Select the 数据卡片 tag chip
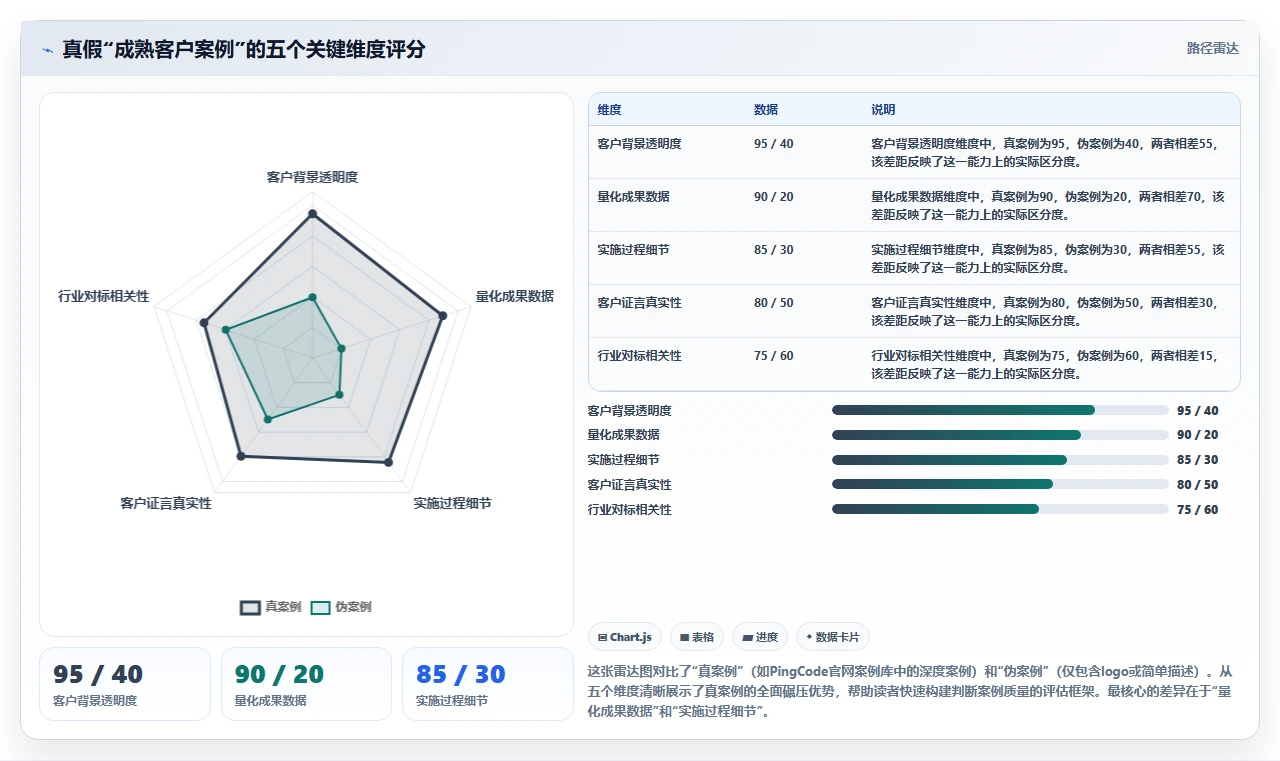The width and height of the screenshot is (1280, 761). 833,637
